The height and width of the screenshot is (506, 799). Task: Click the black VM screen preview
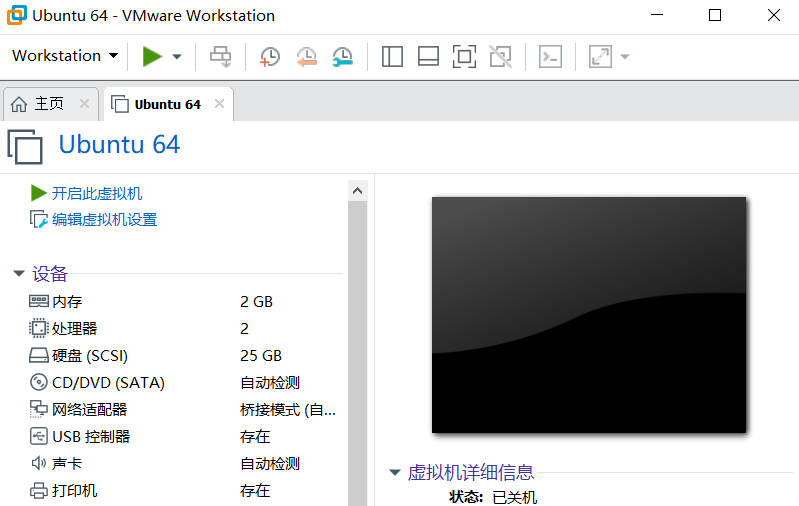pos(589,315)
